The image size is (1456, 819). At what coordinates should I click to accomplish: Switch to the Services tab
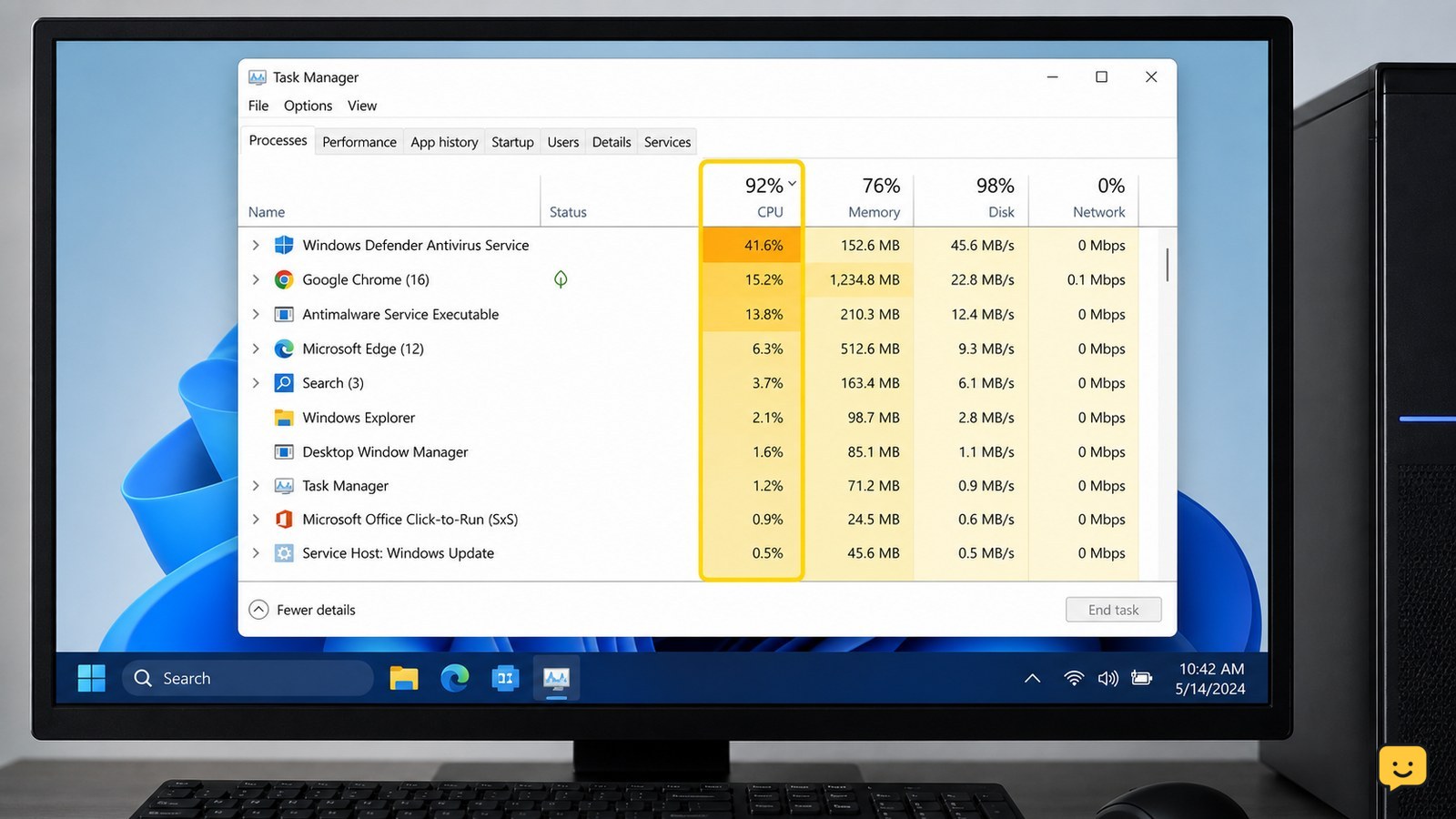coord(667,142)
